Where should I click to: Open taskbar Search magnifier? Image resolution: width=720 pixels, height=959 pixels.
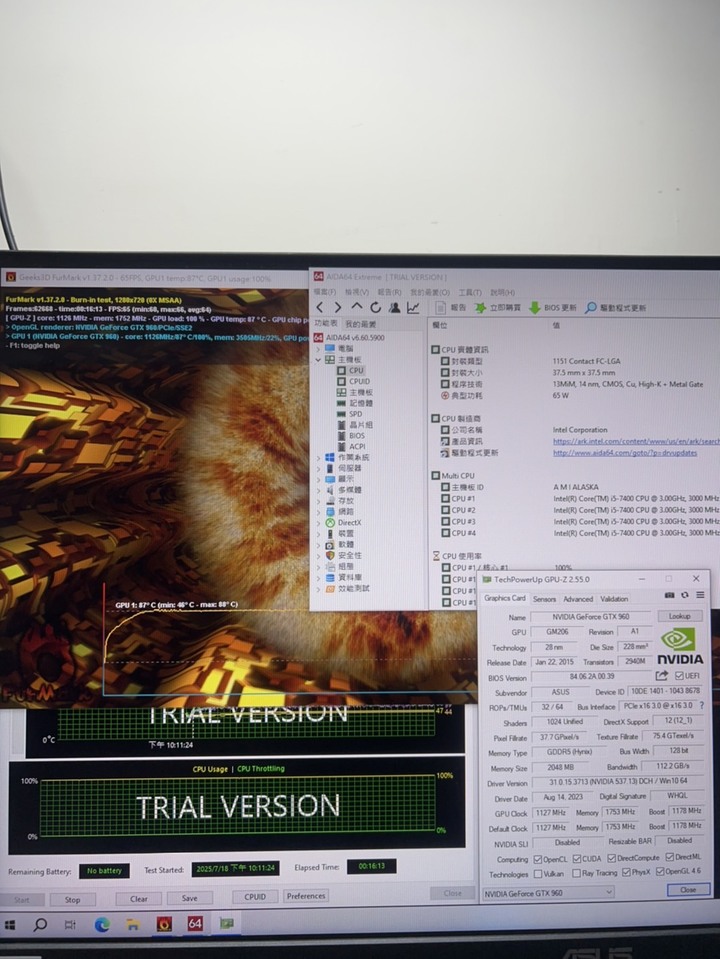[x=40, y=924]
